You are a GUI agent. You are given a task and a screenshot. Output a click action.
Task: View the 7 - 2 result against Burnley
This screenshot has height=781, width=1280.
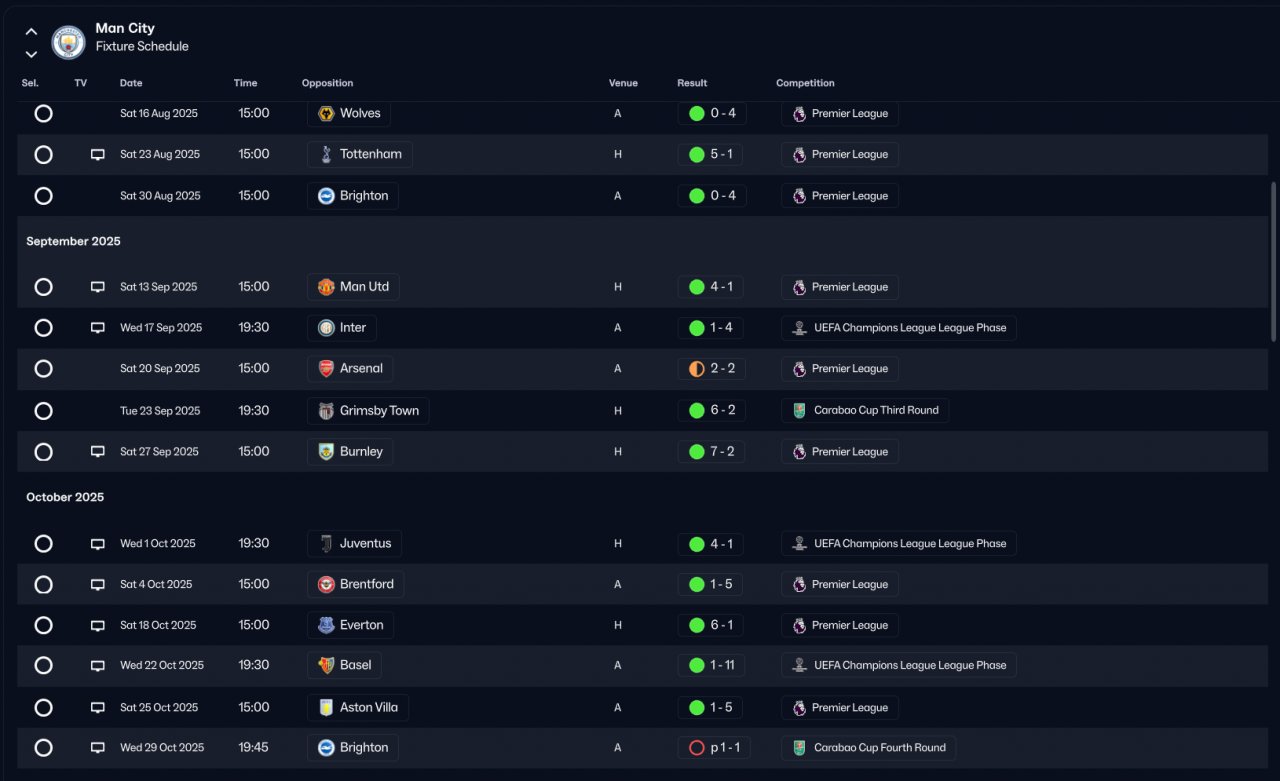(712, 452)
